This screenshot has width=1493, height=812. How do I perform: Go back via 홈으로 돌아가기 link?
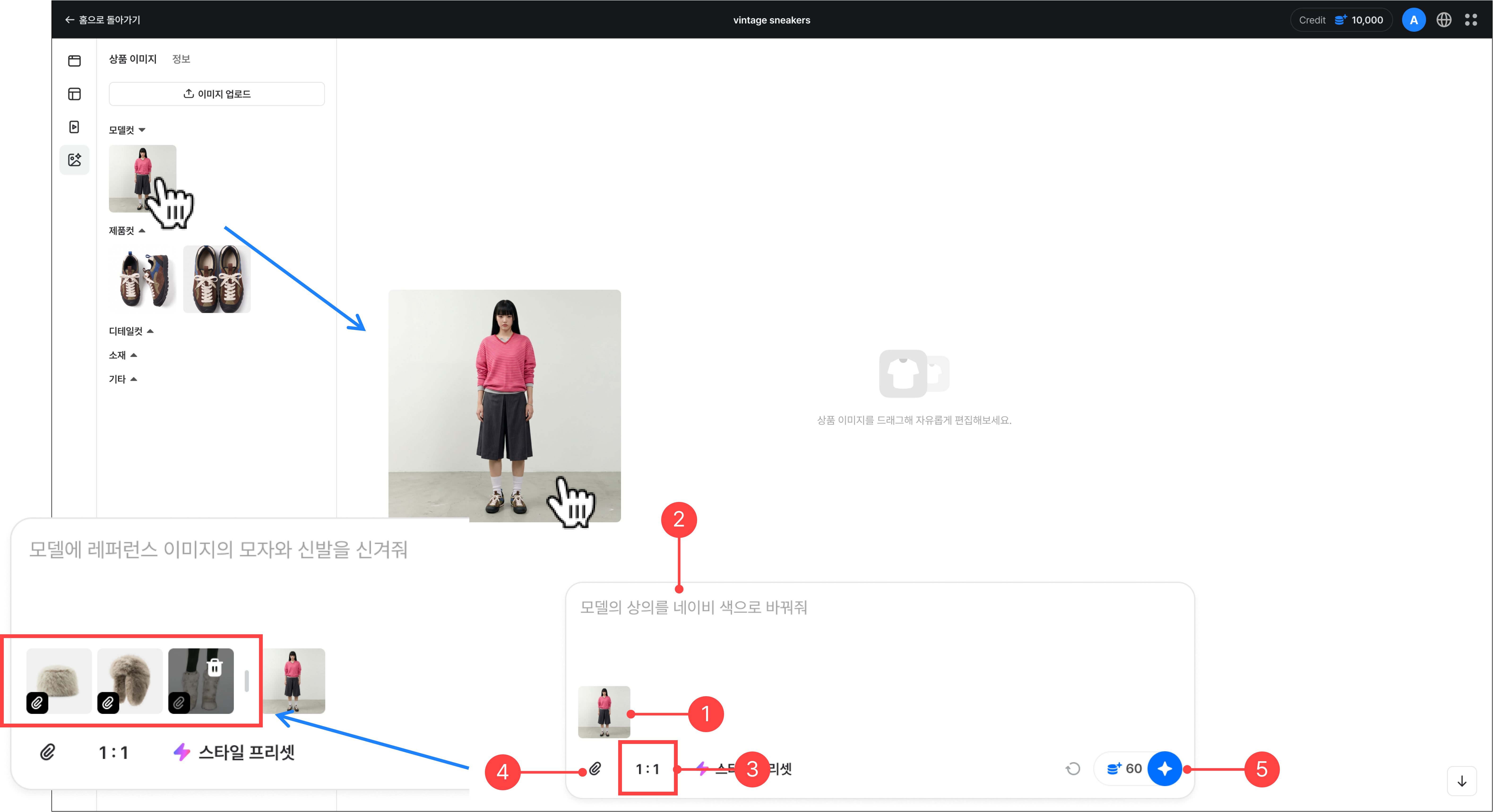(103, 20)
